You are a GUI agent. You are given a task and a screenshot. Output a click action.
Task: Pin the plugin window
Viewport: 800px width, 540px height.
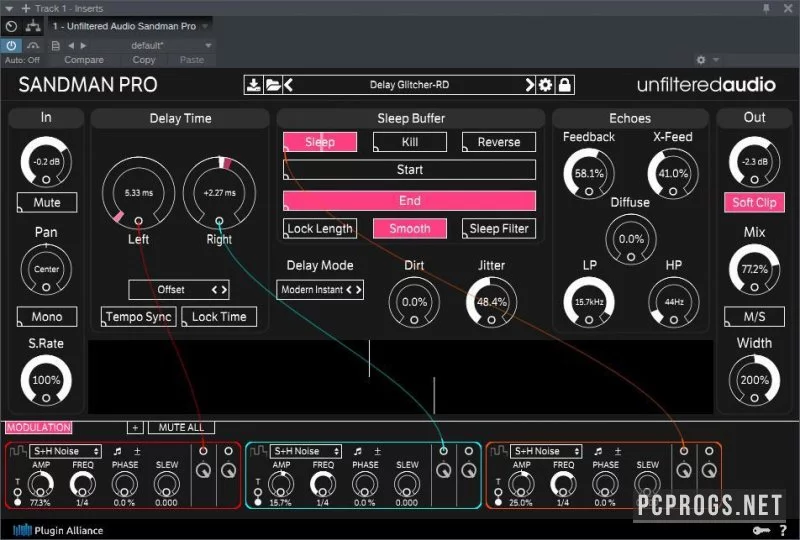coord(766,9)
